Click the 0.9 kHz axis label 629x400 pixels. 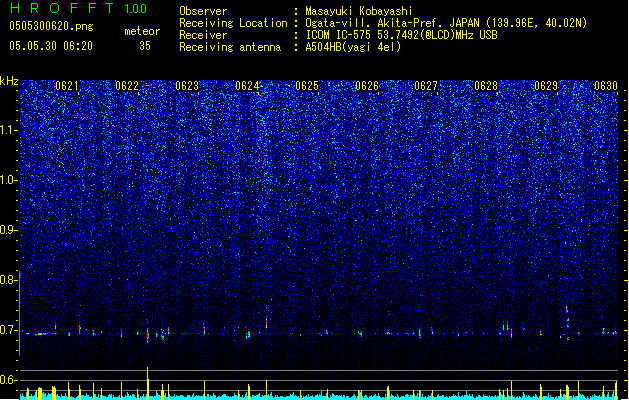[9, 230]
